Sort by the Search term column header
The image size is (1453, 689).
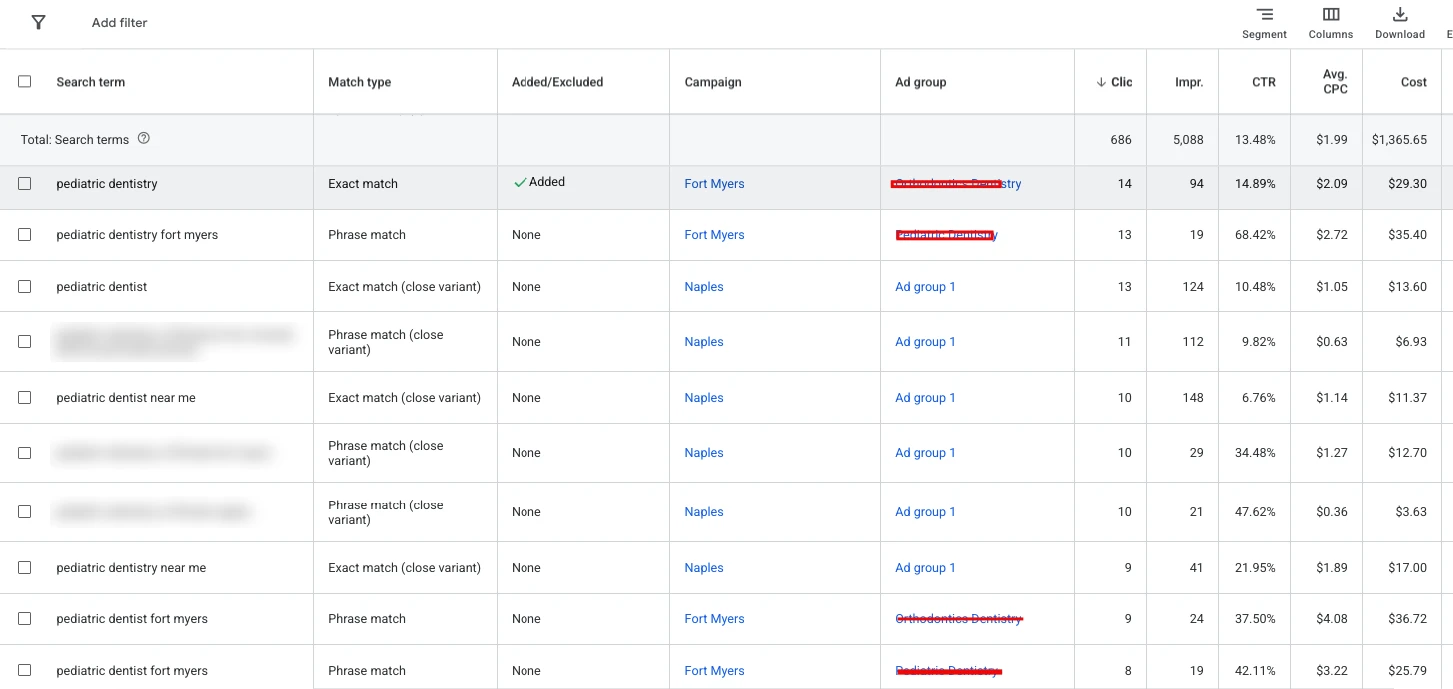click(x=91, y=82)
